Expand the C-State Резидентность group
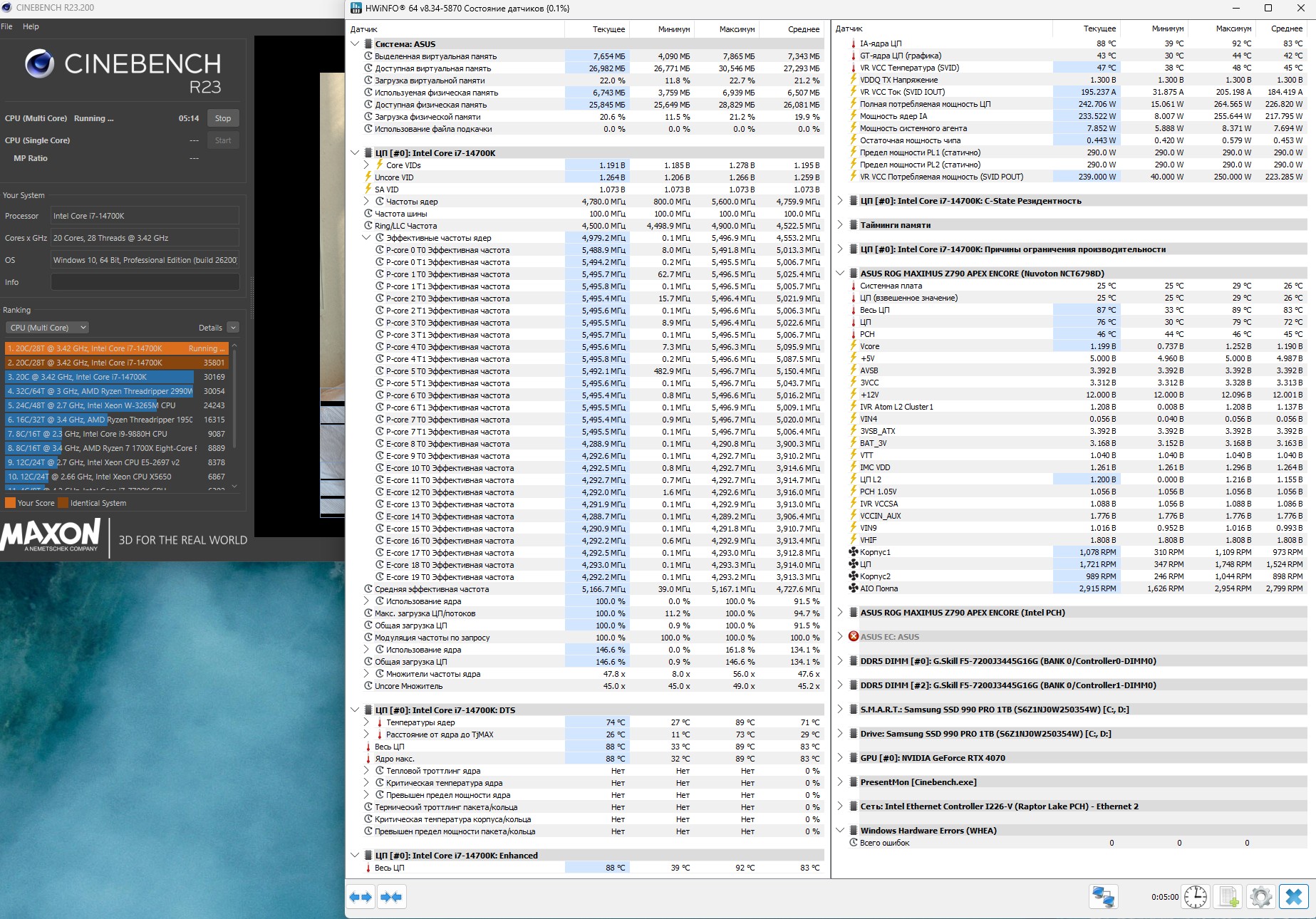Viewport: 1316px width, 919px height. pyautogui.click(x=840, y=201)
